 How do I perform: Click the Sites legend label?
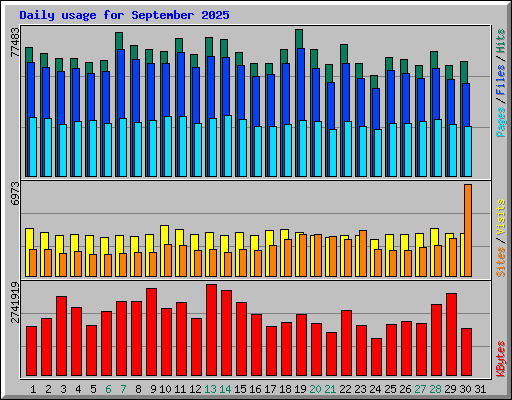point(501,262)
